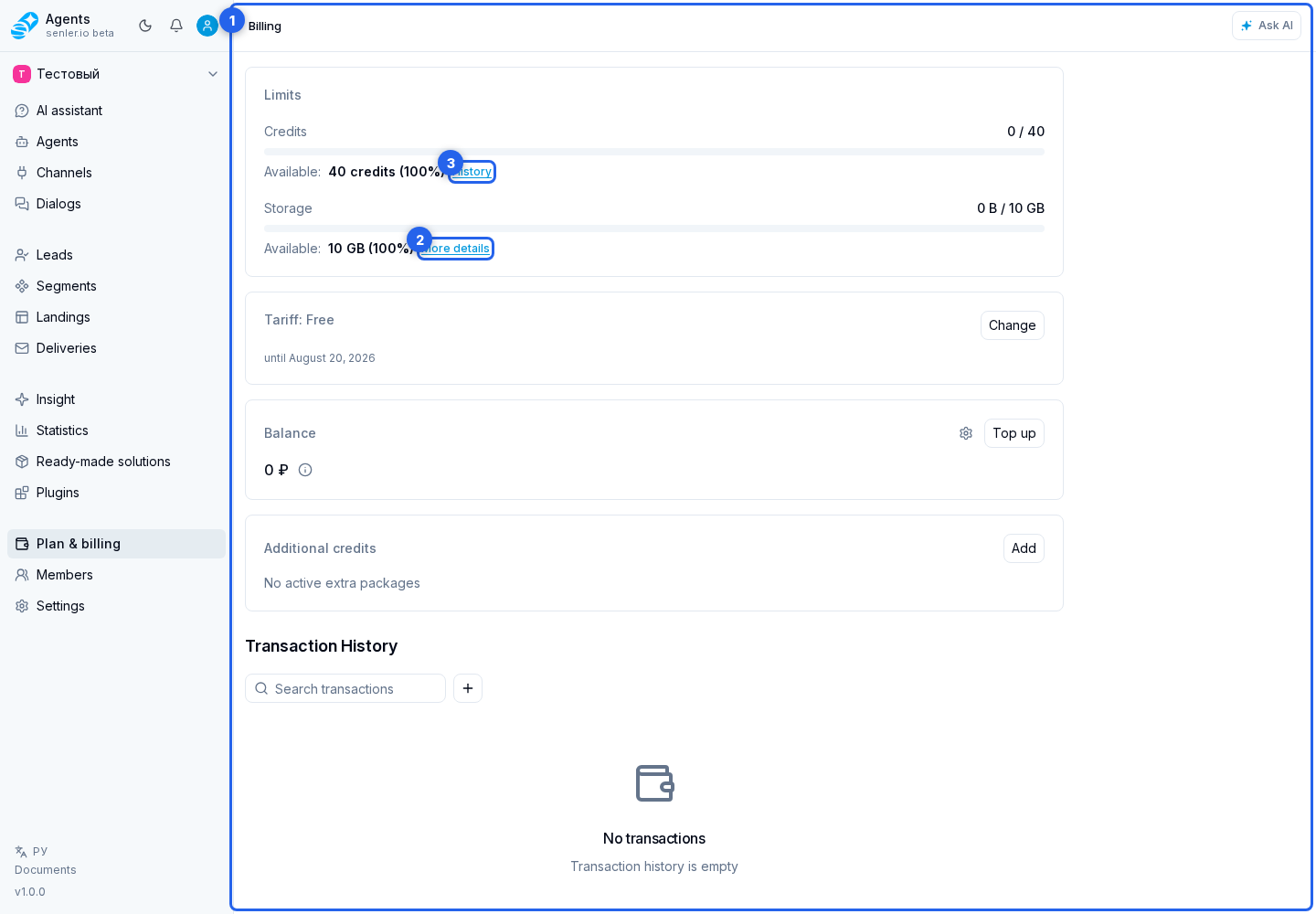
Task: Open balance settings gear icon
Action: click(966, 433)
